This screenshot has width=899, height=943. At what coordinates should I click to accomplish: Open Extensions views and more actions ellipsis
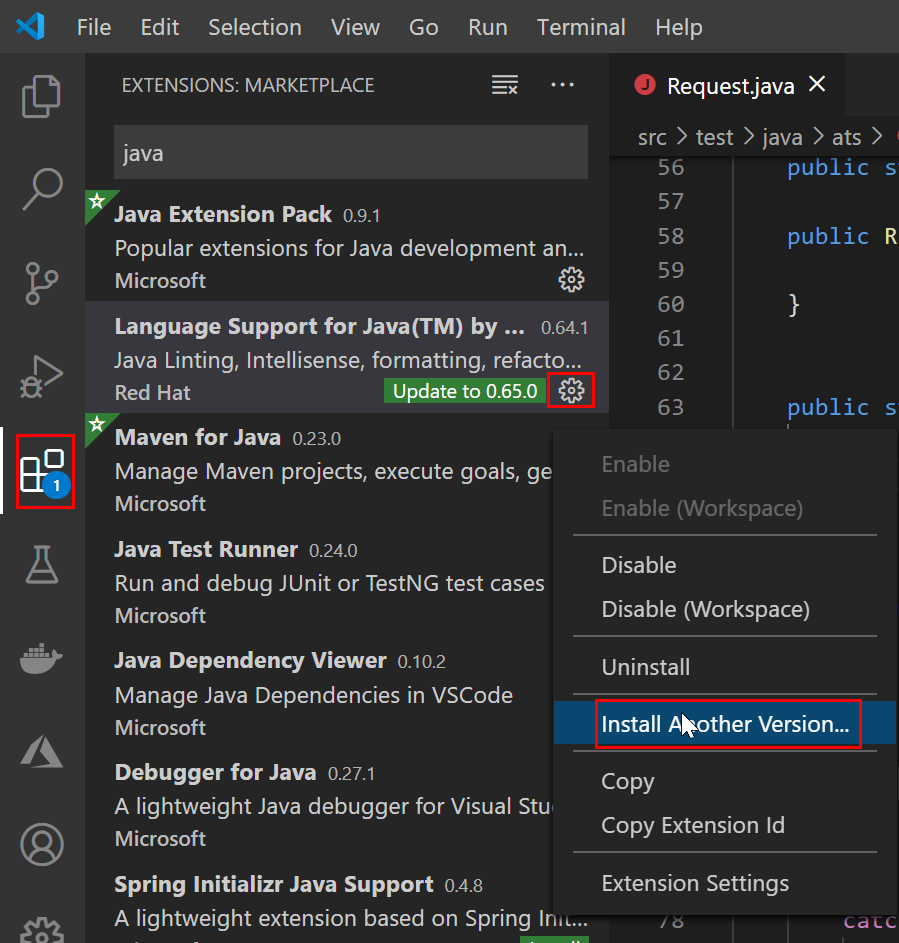562,85
